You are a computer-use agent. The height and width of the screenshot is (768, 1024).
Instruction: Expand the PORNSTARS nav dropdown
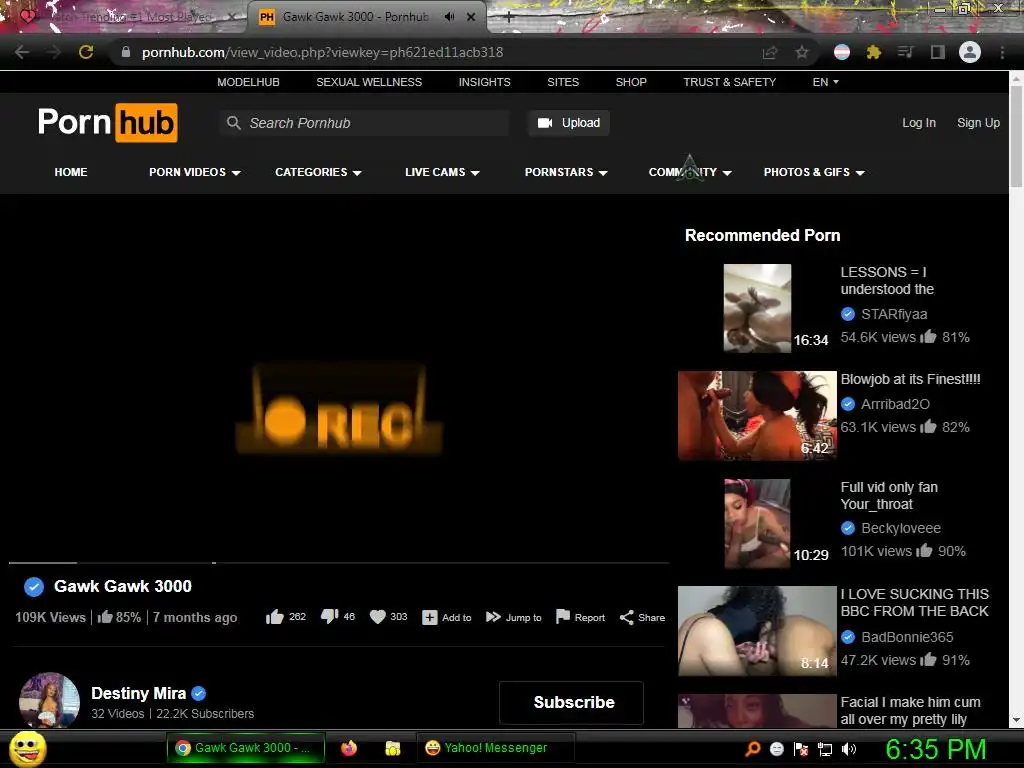click(566, 172)
